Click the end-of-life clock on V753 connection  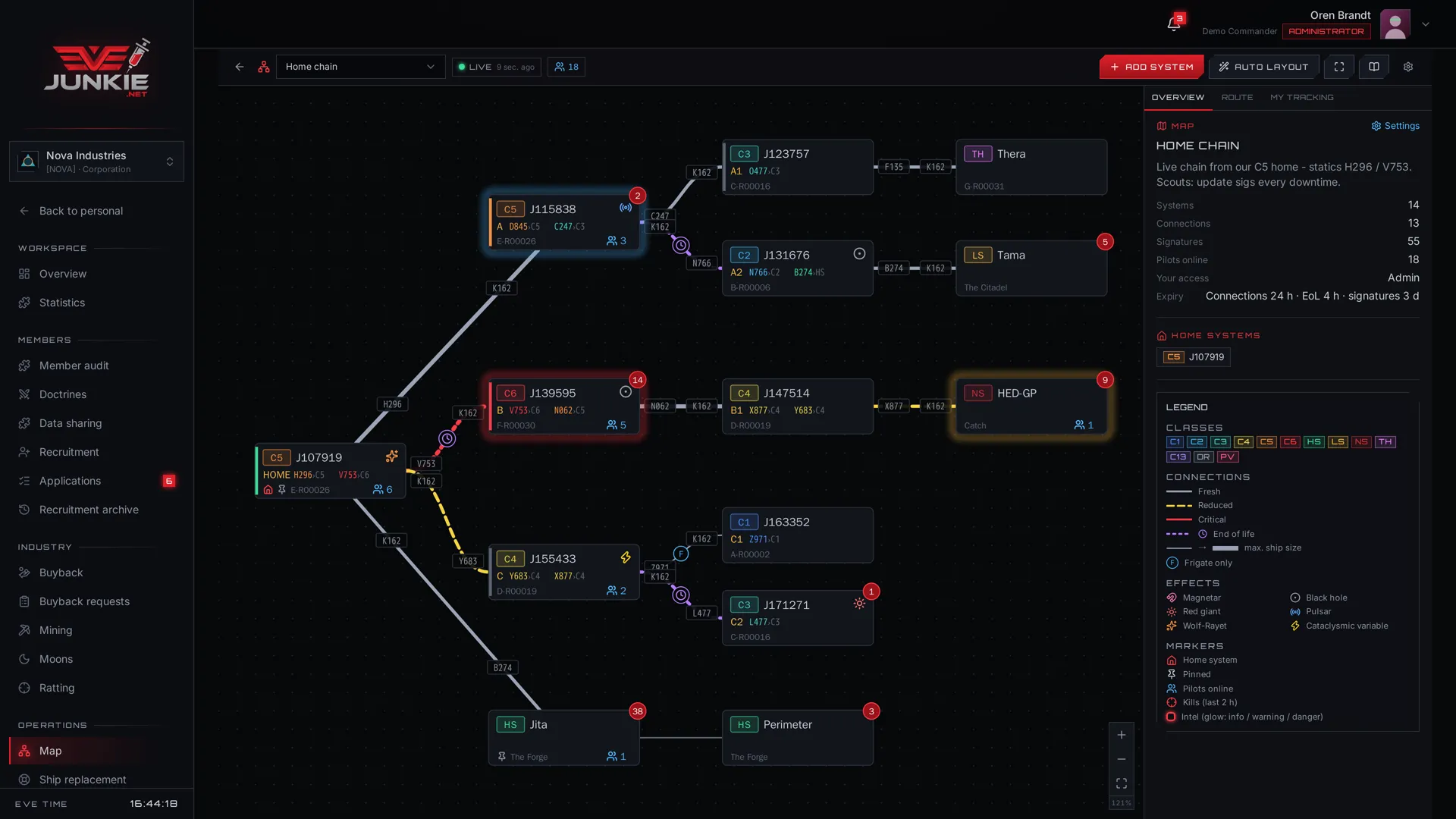tap(447, 438)
